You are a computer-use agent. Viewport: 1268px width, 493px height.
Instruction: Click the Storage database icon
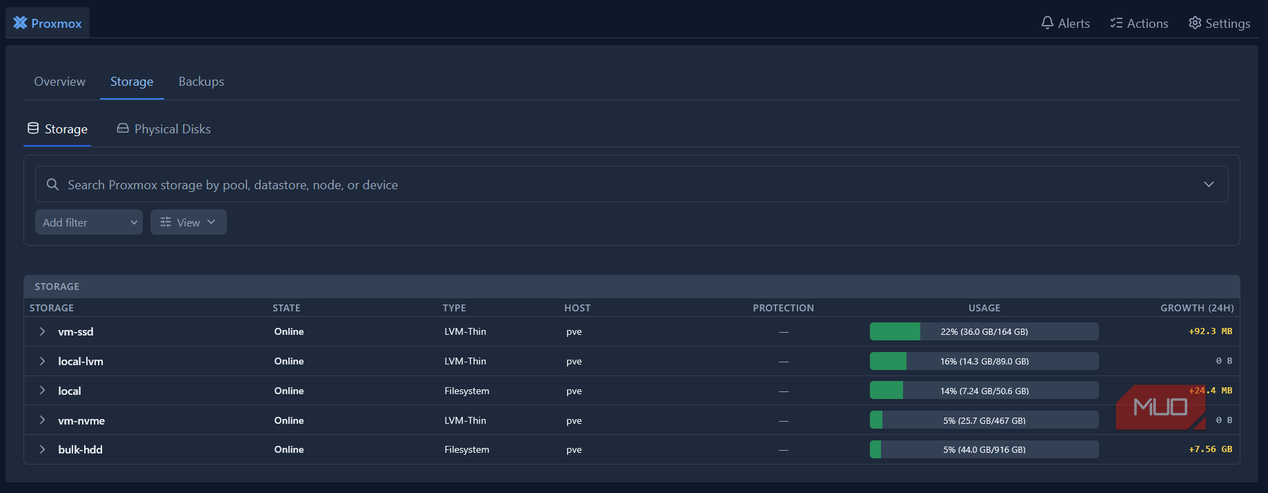pos(33,129)
